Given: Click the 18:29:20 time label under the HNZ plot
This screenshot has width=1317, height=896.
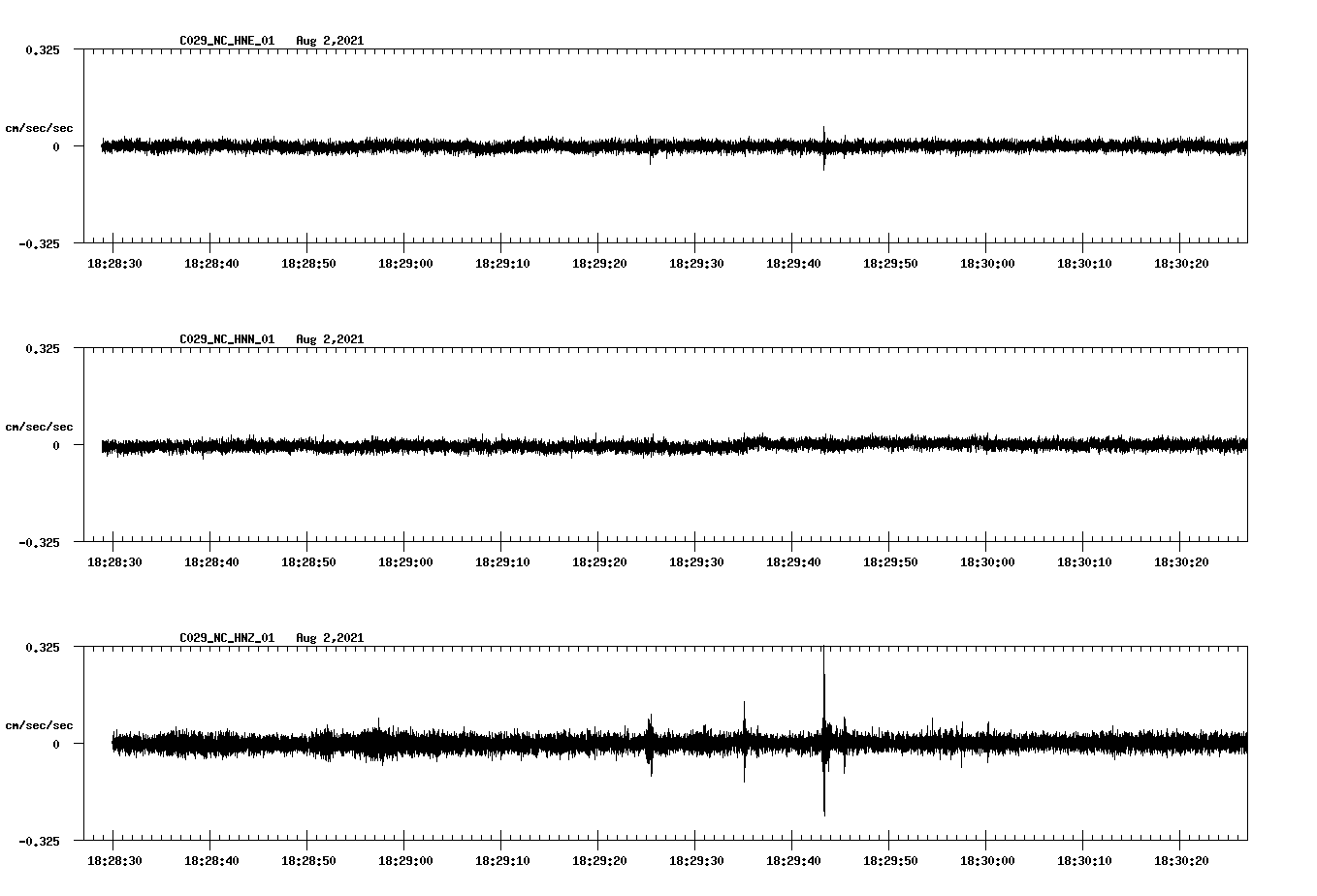Looking at the screenshot, I should tap(599, 861).
